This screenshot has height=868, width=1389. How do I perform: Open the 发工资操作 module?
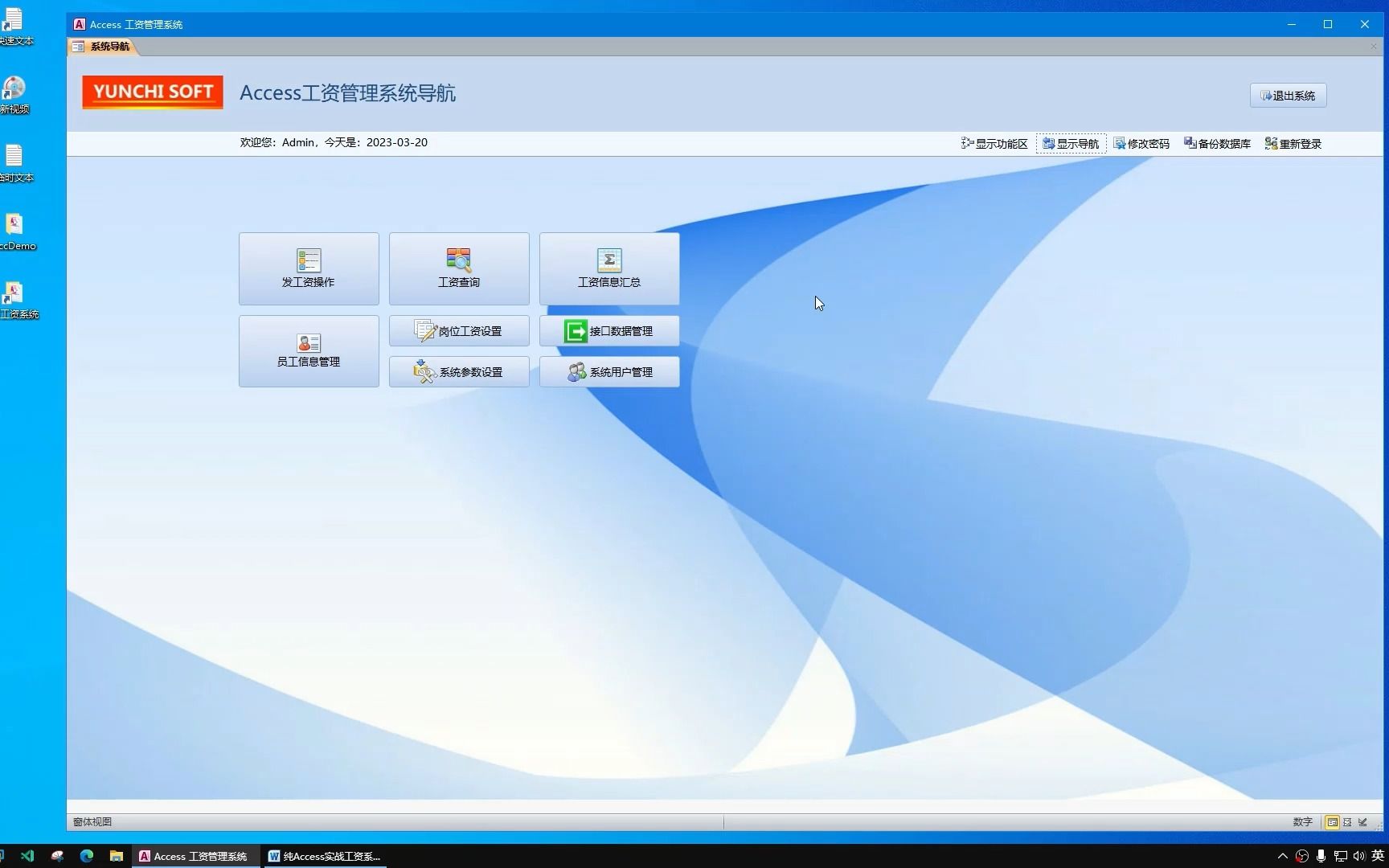[x=308, y=268]
